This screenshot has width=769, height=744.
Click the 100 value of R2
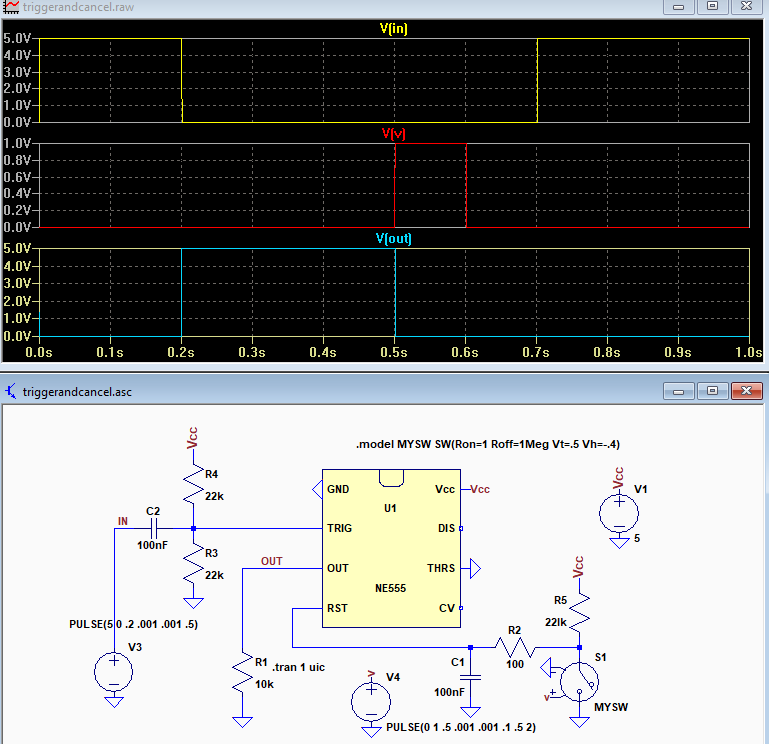(x=515, y=664)
